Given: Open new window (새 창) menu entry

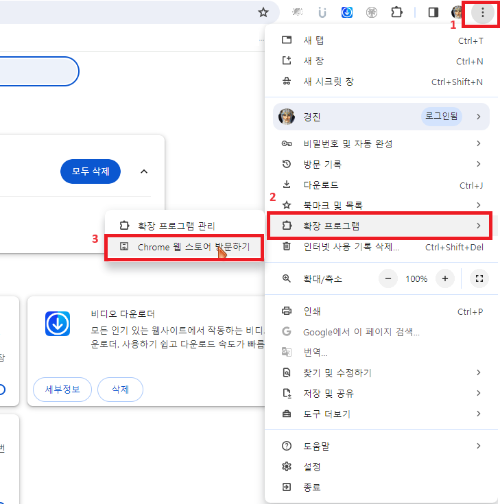Looking at the screenshot, I should point(382,61).
